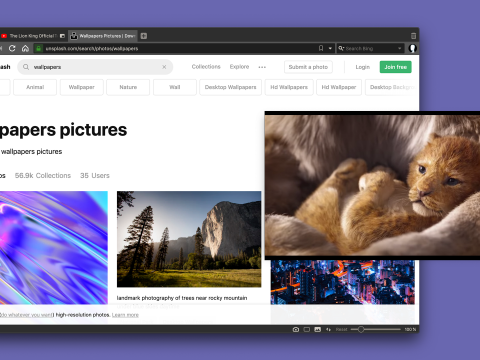Image resolution: width=480 pixels, height=360 pixels.
Task: Click the green Join free button
Action: (x=396, y=67)
